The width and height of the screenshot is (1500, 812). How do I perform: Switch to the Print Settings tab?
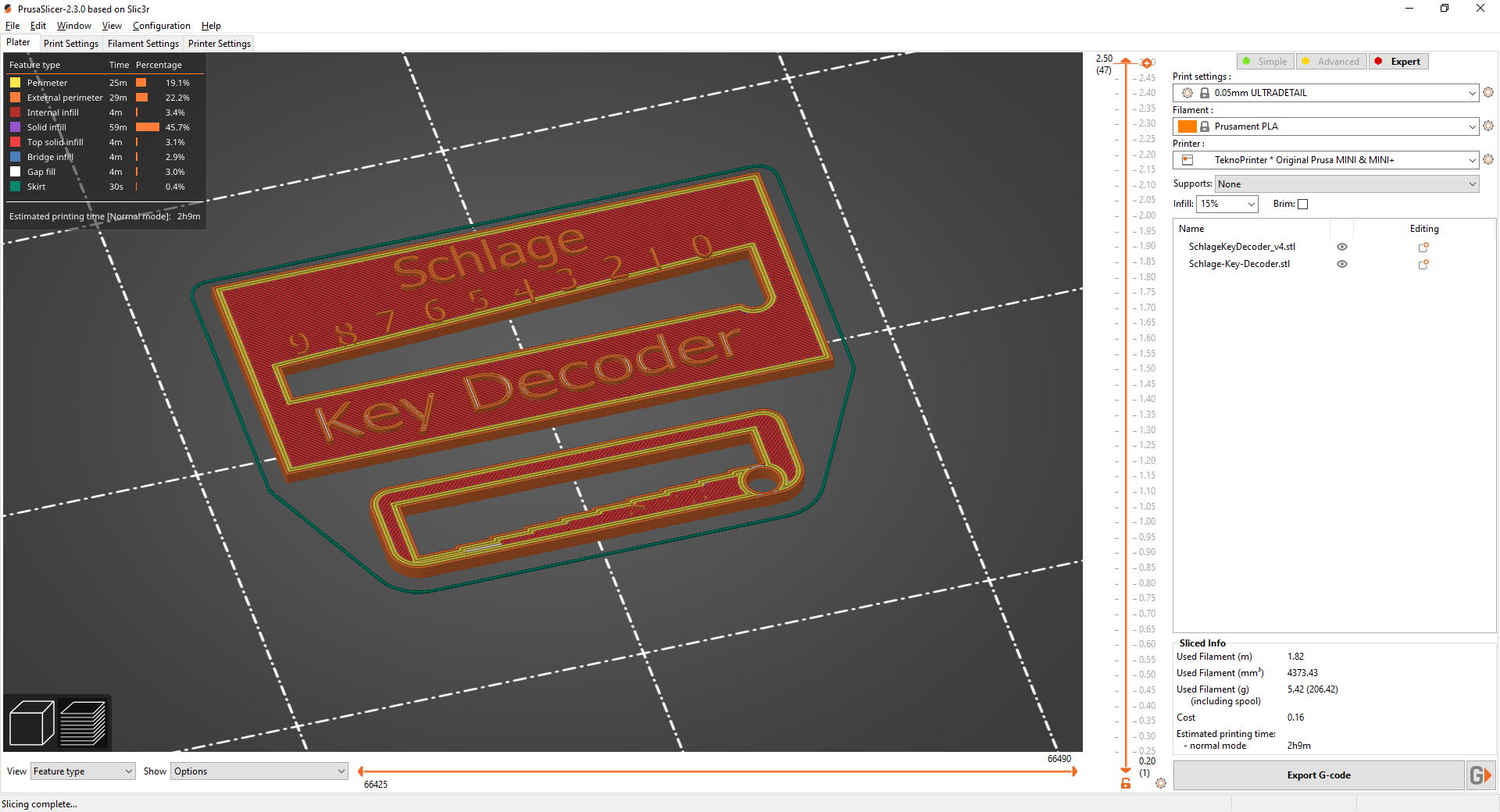pos(71,44)
